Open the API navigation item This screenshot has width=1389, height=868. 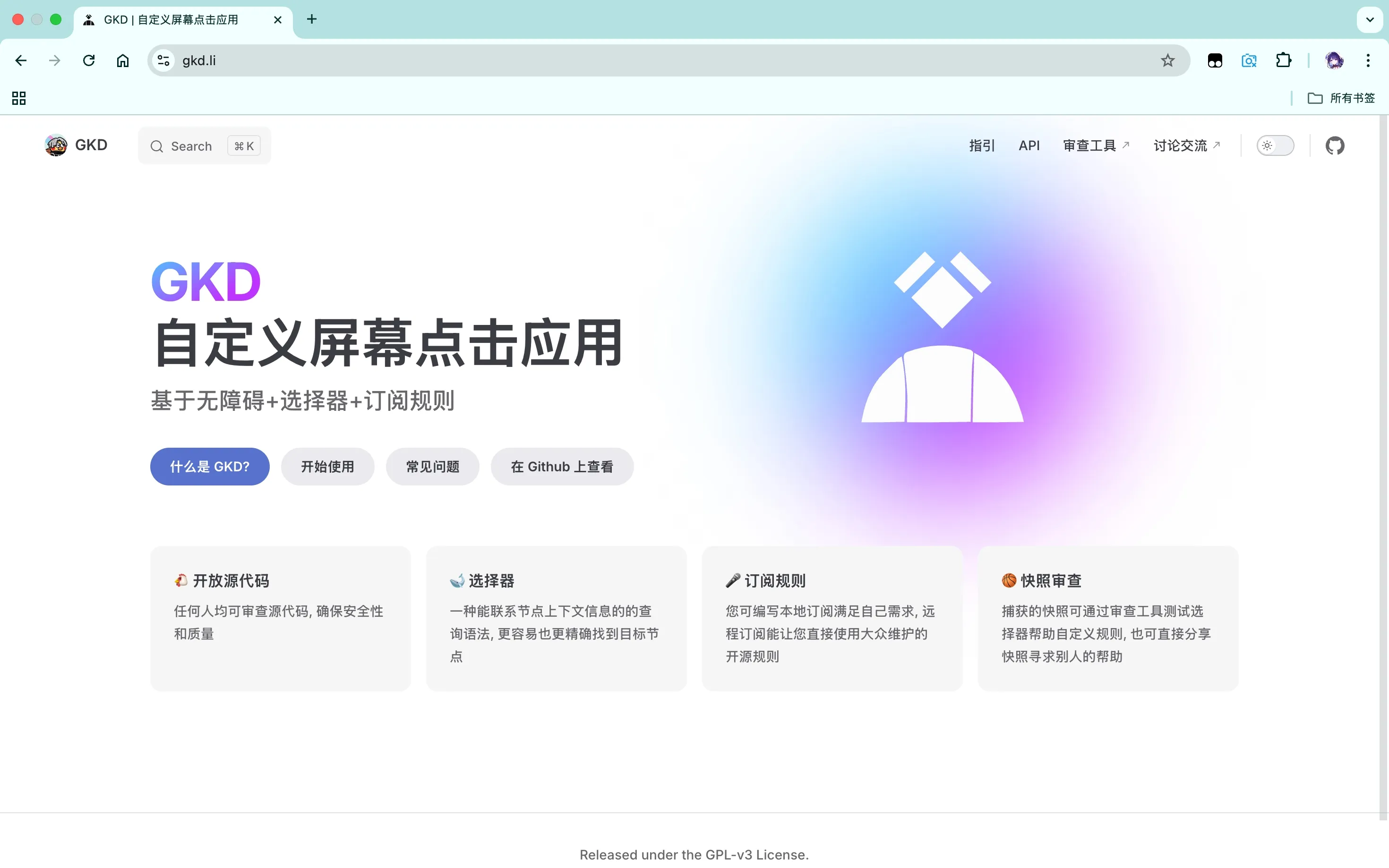tap(1029, 146)
